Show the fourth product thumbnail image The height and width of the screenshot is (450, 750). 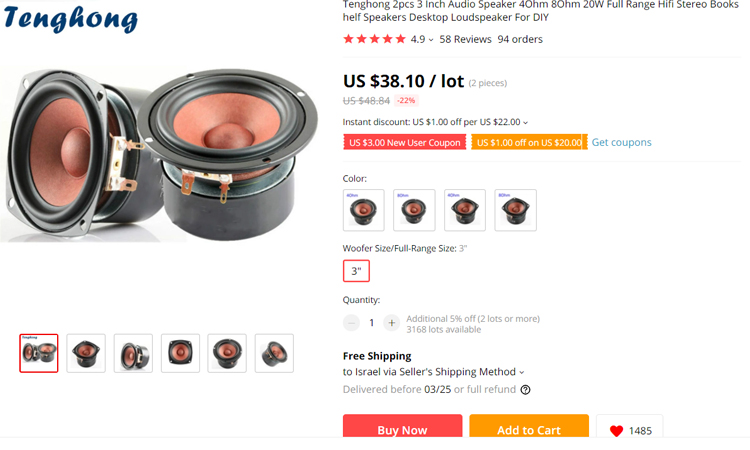180,353
